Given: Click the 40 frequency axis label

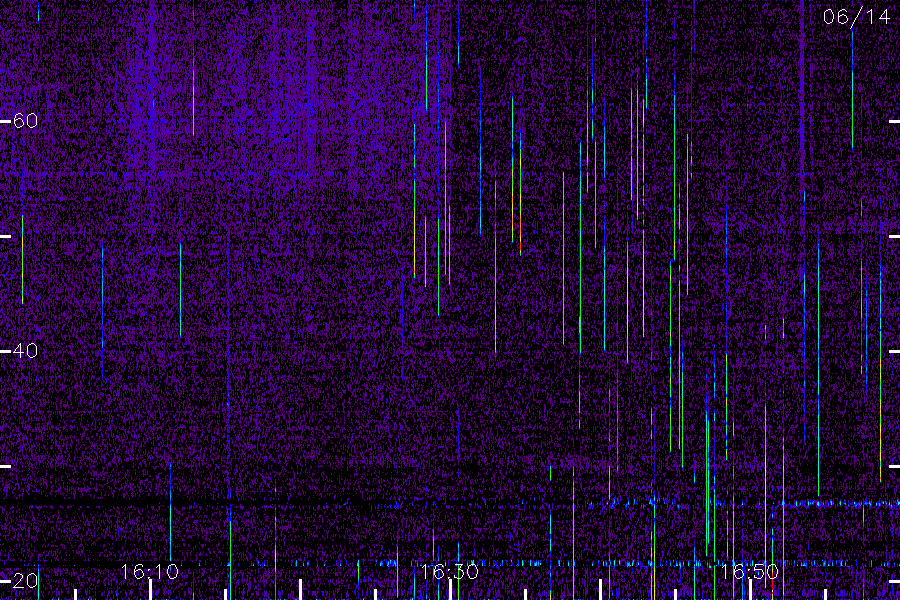Looking at the screenshot, I should 25,350.
